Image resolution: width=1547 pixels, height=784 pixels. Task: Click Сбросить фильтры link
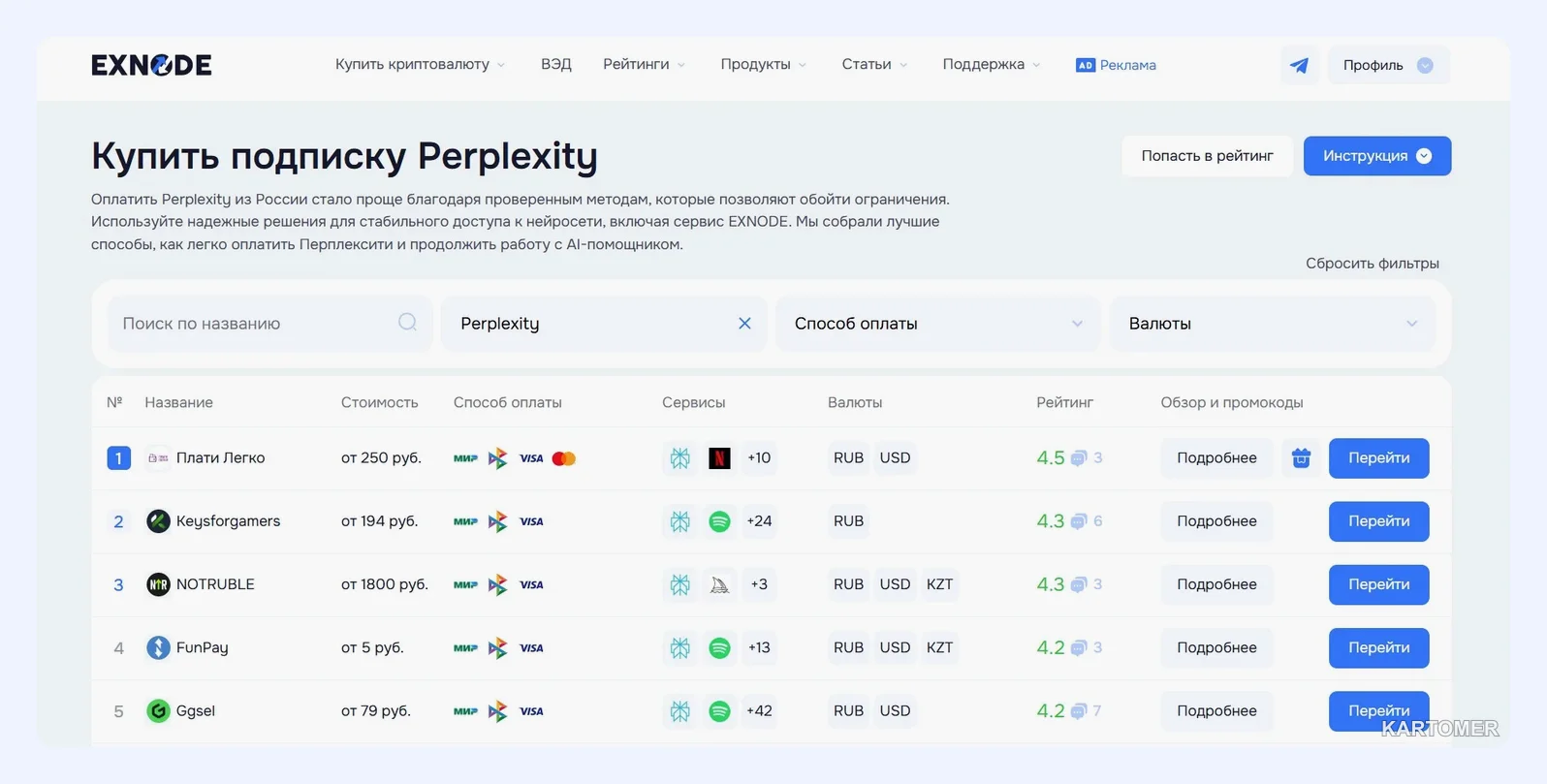pyautogui.click(x=1372, y=264)
